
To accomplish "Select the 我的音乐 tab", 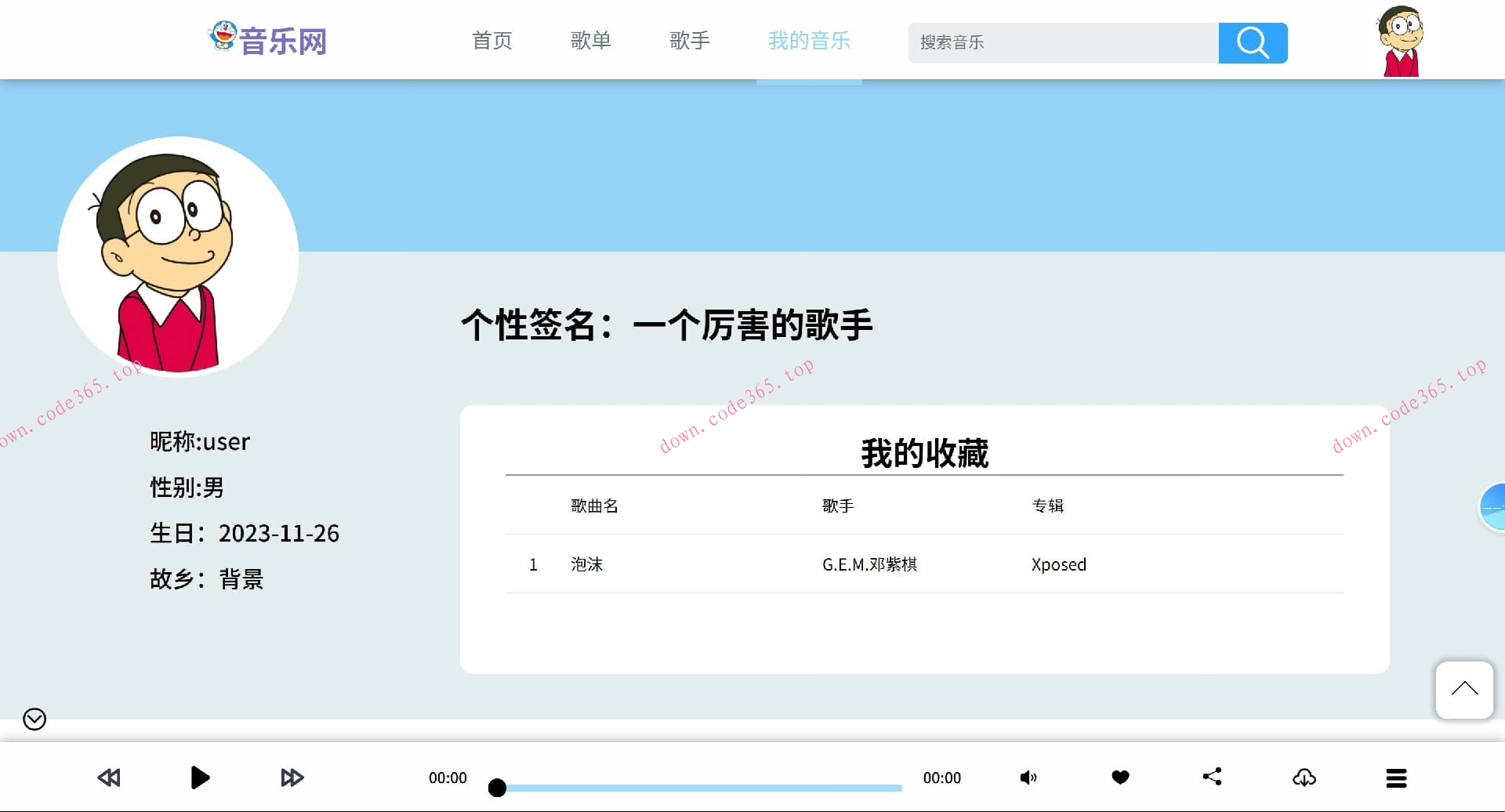I will [x=808, y=41].
